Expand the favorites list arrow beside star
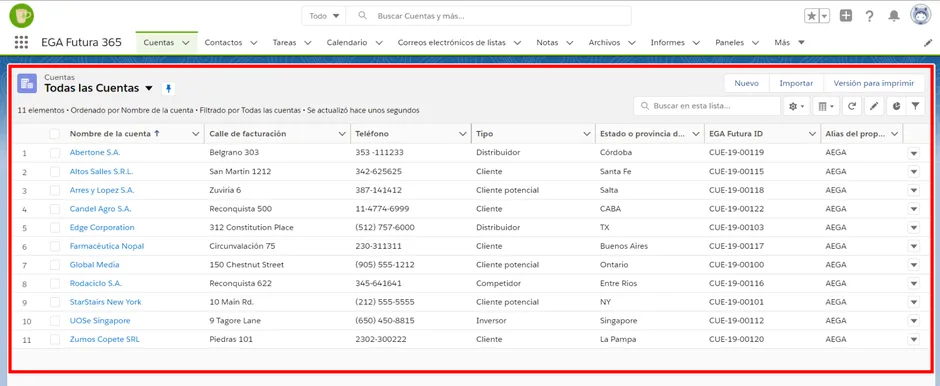 click(824, 16)
